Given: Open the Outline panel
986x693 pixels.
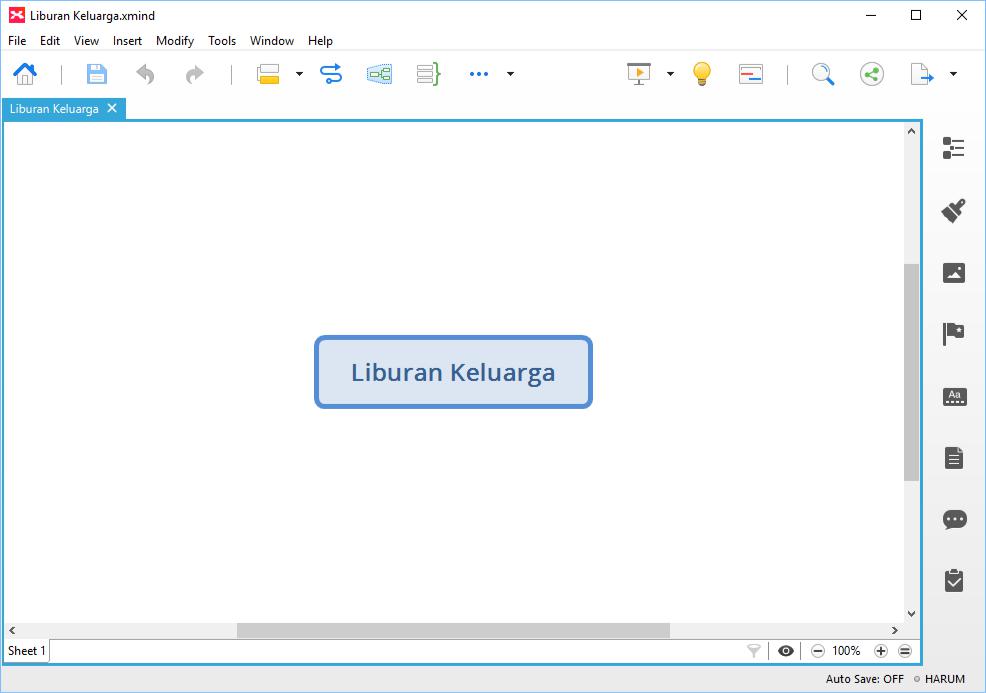Looking at the screenshot, I should point(954,148).
